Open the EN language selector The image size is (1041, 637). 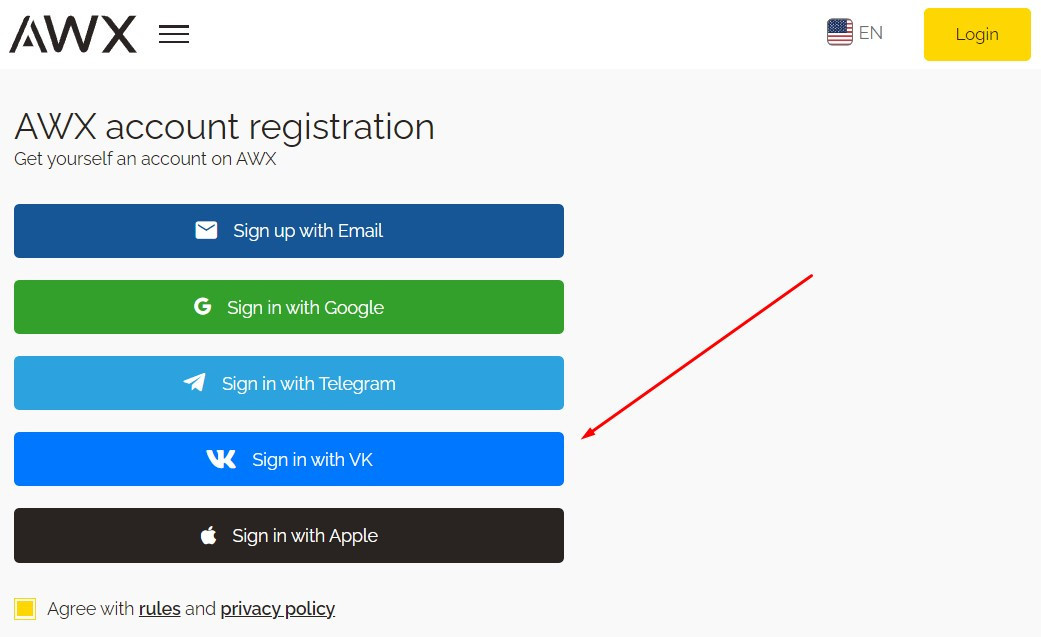point(870,33)
